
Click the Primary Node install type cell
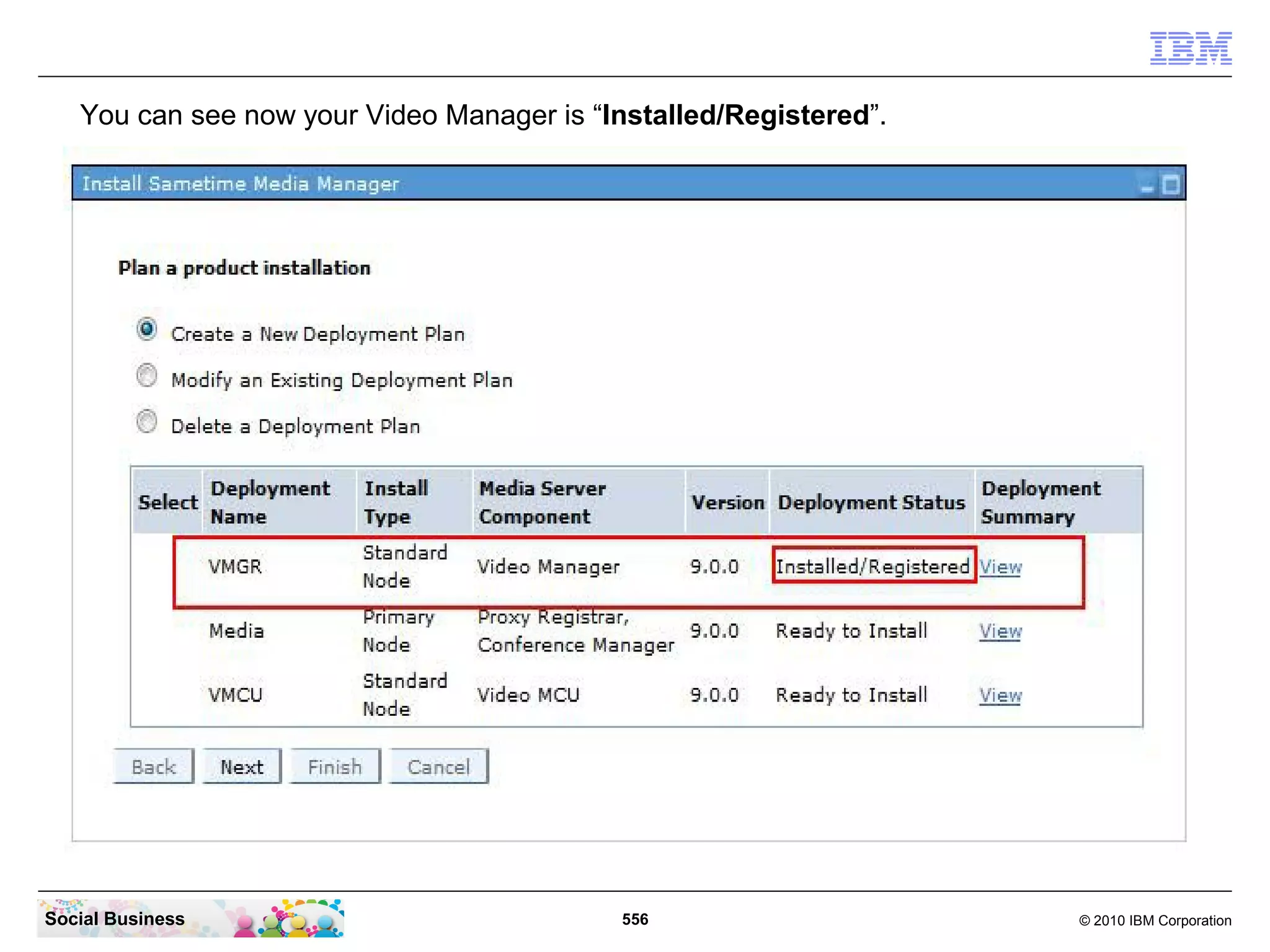point(399,631)
